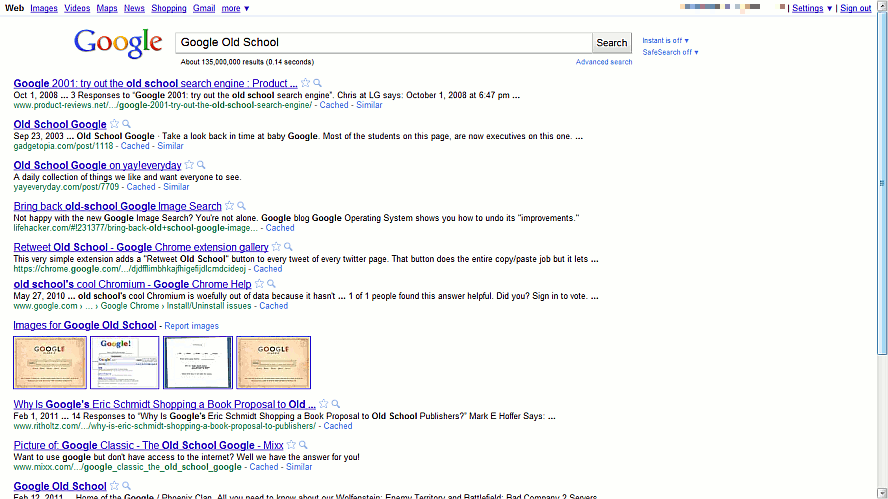Open the 'Google!' screenshot image thumbnail

pos(125,362)
